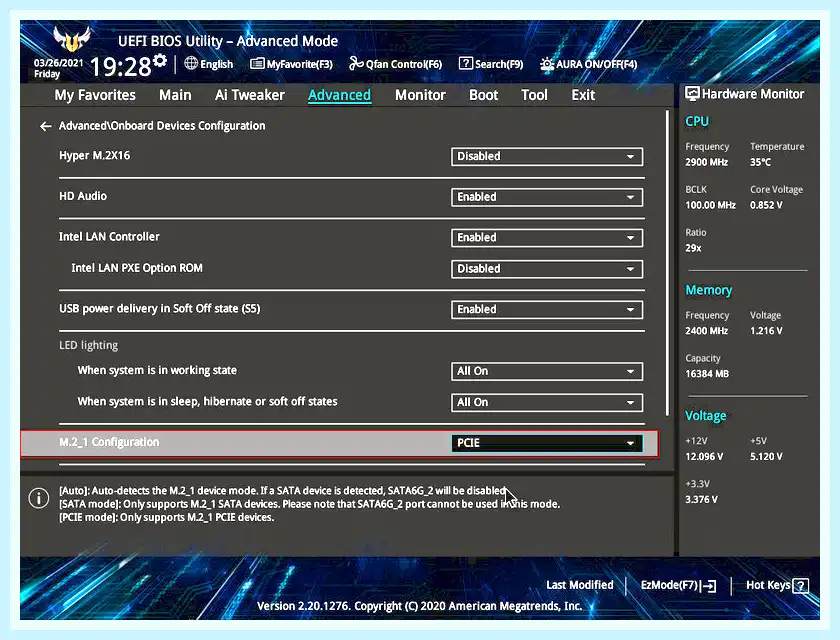The image size is (840, 640).
Task: Open Intel LAN PXE Option ROM dropdown
Action: click(547, 269)
